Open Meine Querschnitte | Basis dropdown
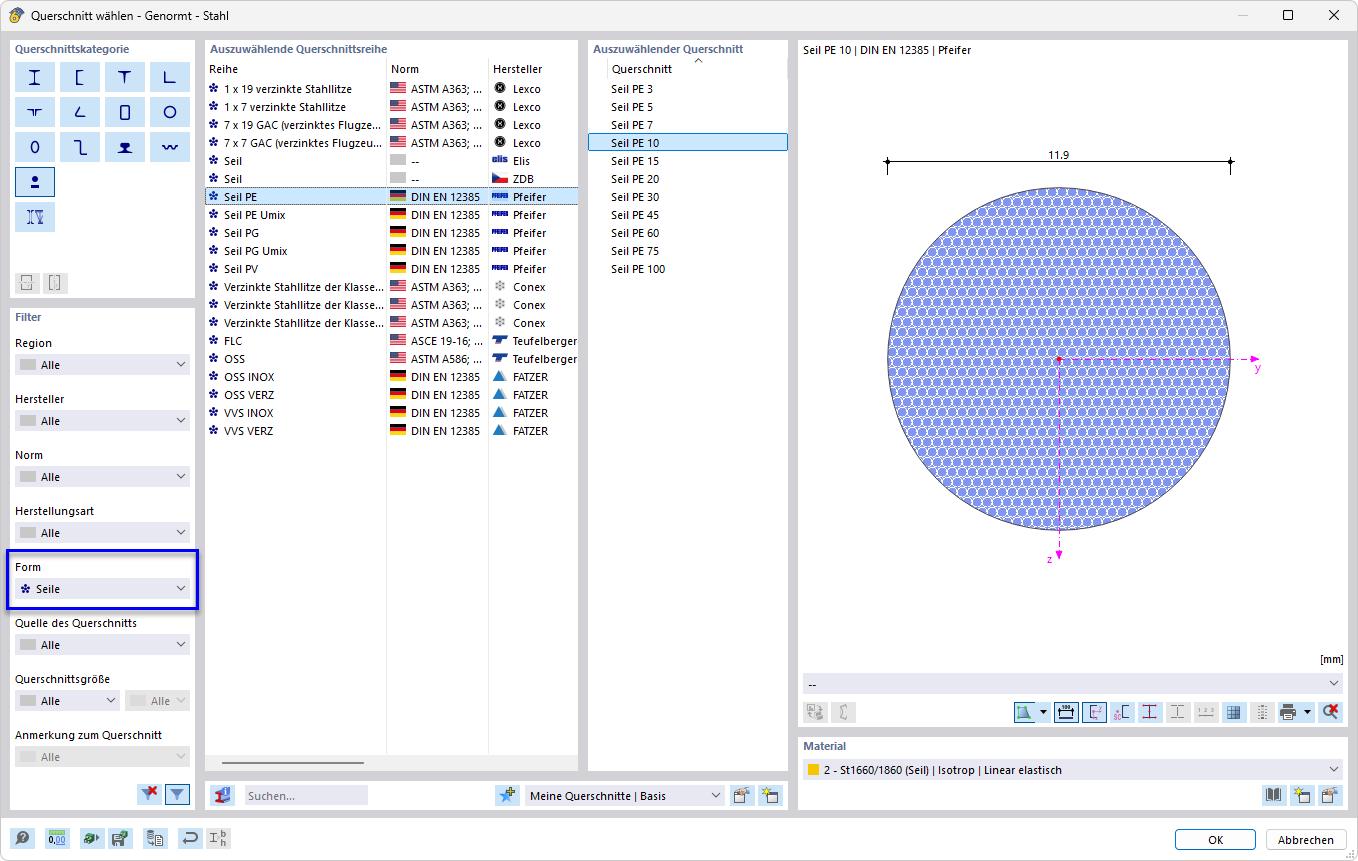 pos(625,796)
